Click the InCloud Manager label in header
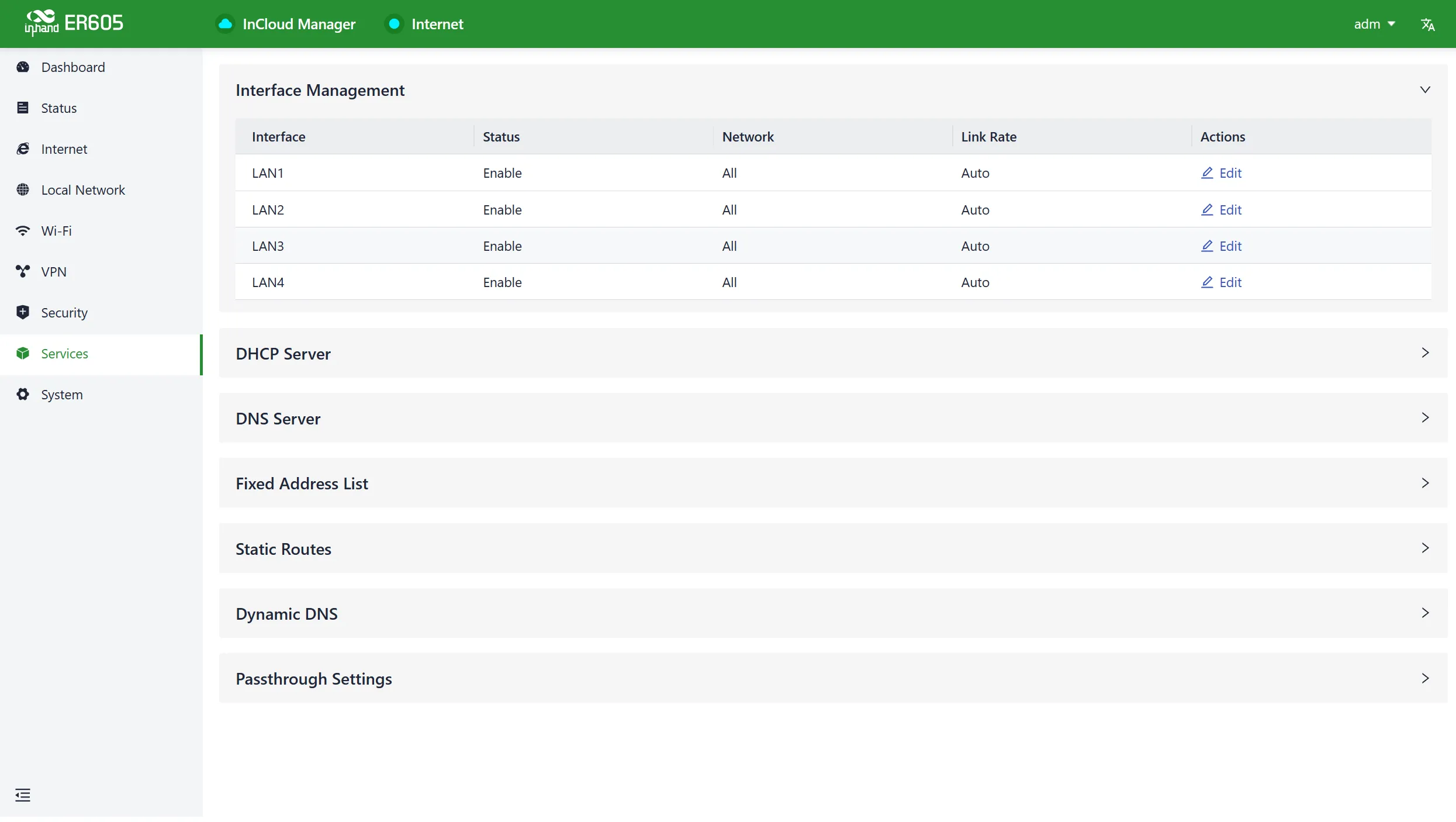Image resolution: width=1456 pixels, height=822 pixels. pyautogui.click(x=299, y=24)
